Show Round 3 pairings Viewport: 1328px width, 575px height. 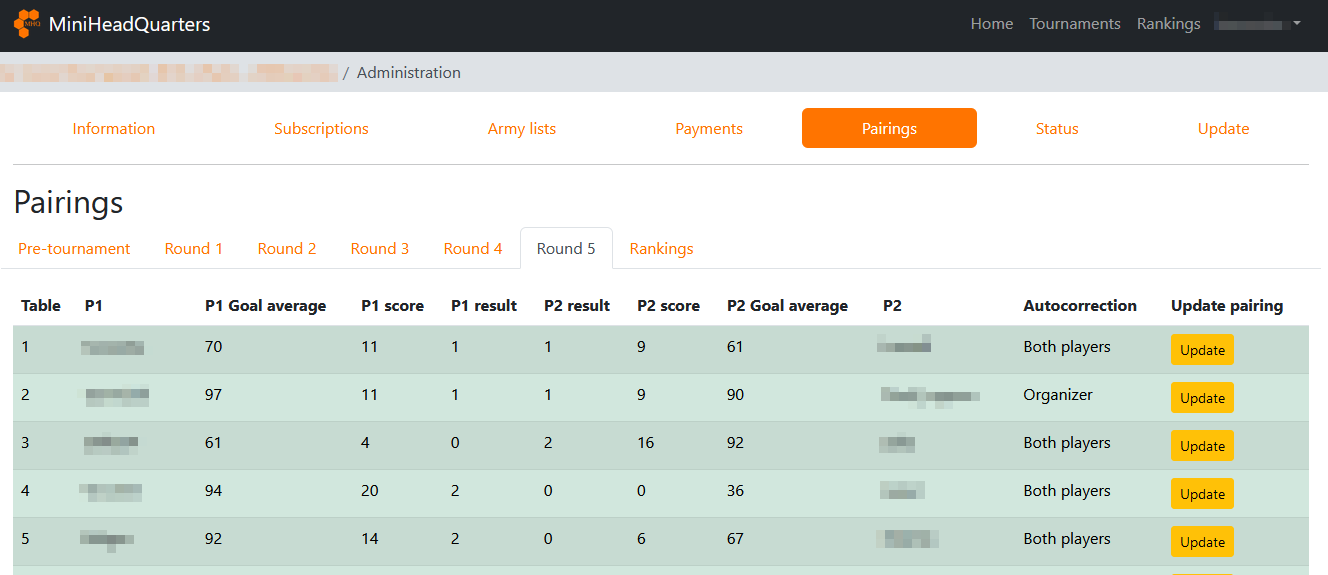coord(380,249)
